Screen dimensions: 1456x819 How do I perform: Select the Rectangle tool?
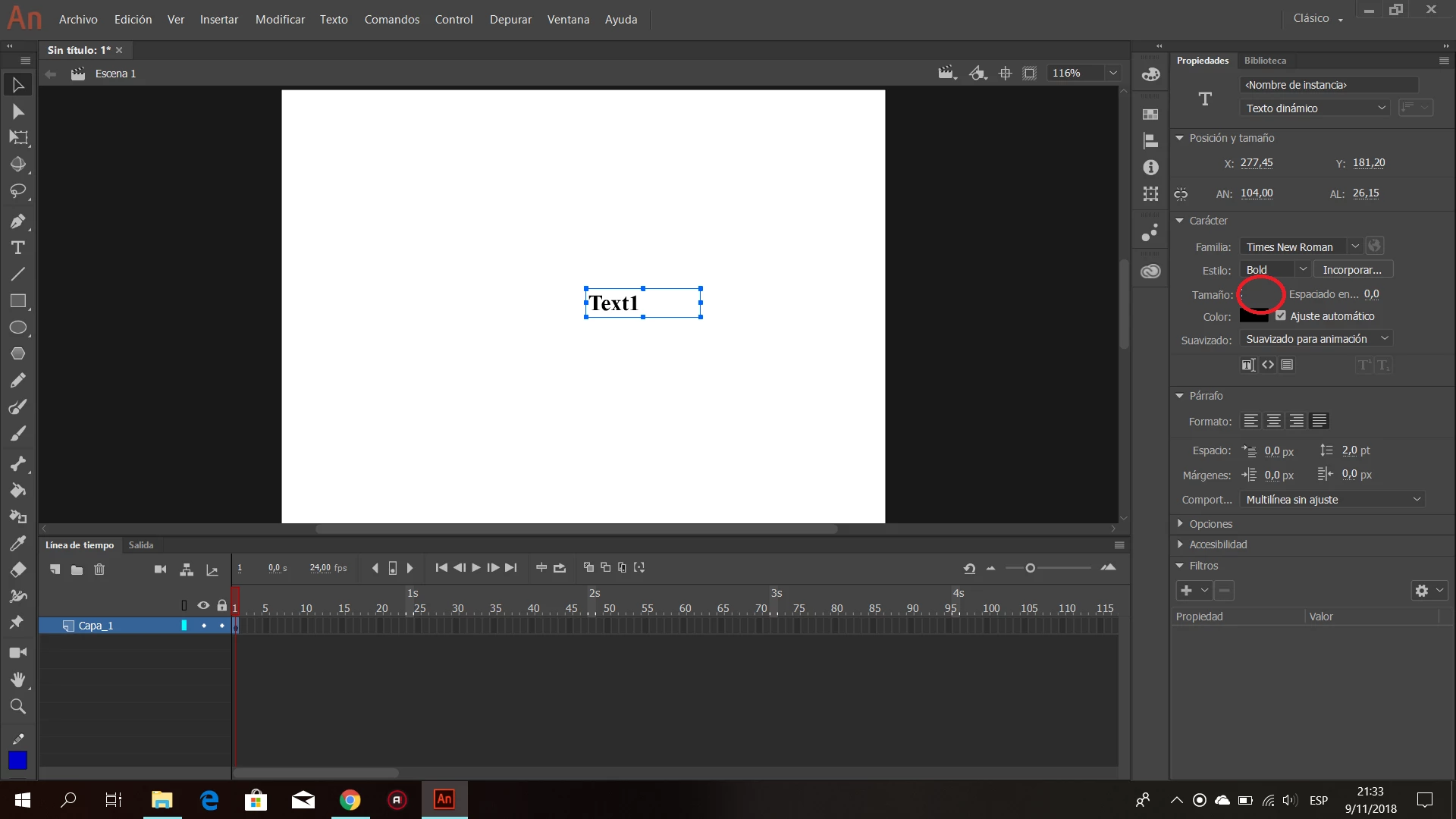(18, 301)
